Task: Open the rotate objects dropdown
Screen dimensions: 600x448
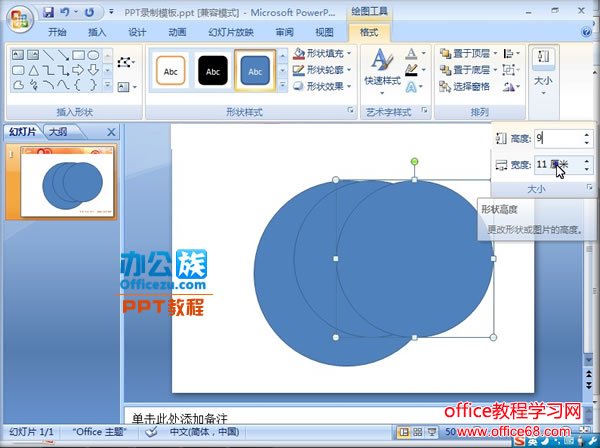Action: point(512,87)
